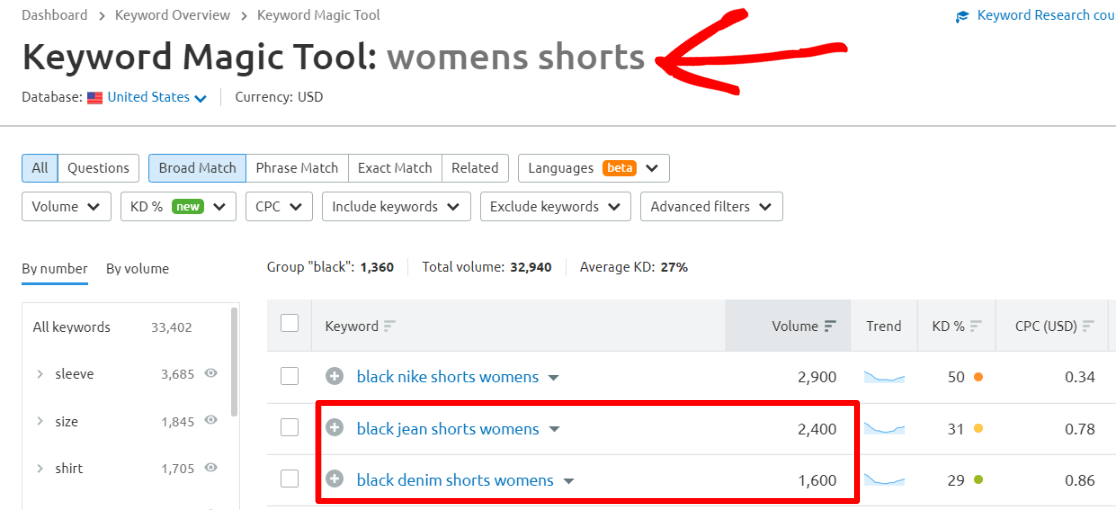Select the By number tab

coord(55,269)
